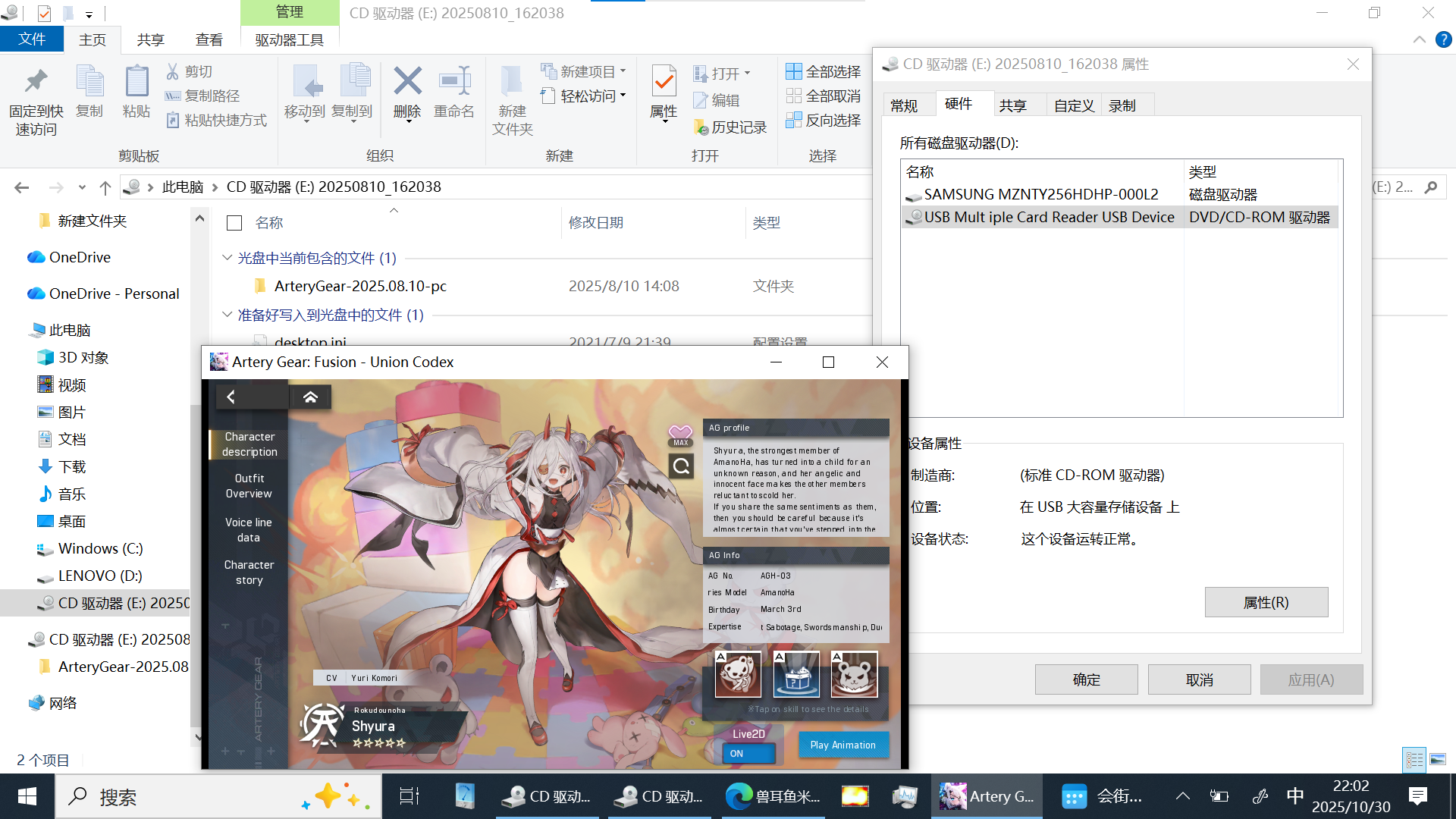Tap the first bear skill icon
Screen dimensions: 1456x819
pyautogui.click(x=738, y=673)
